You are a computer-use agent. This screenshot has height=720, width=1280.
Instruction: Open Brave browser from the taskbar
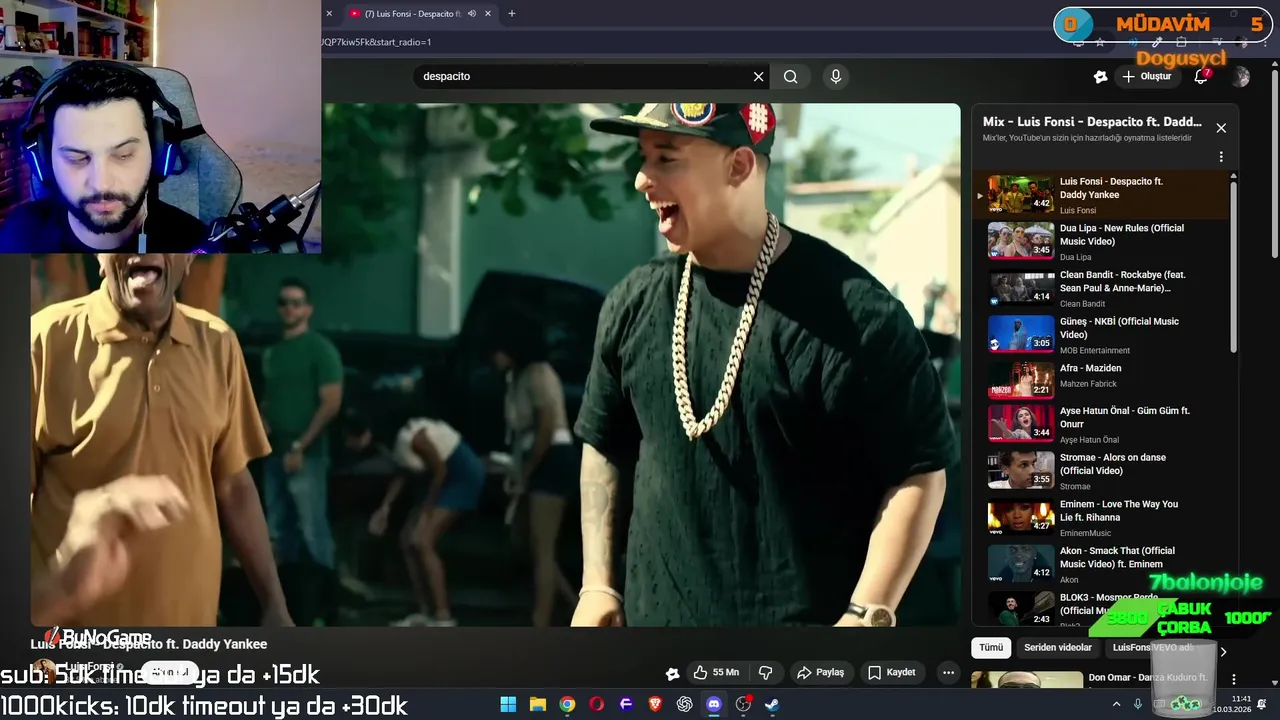tap(655, 704)
